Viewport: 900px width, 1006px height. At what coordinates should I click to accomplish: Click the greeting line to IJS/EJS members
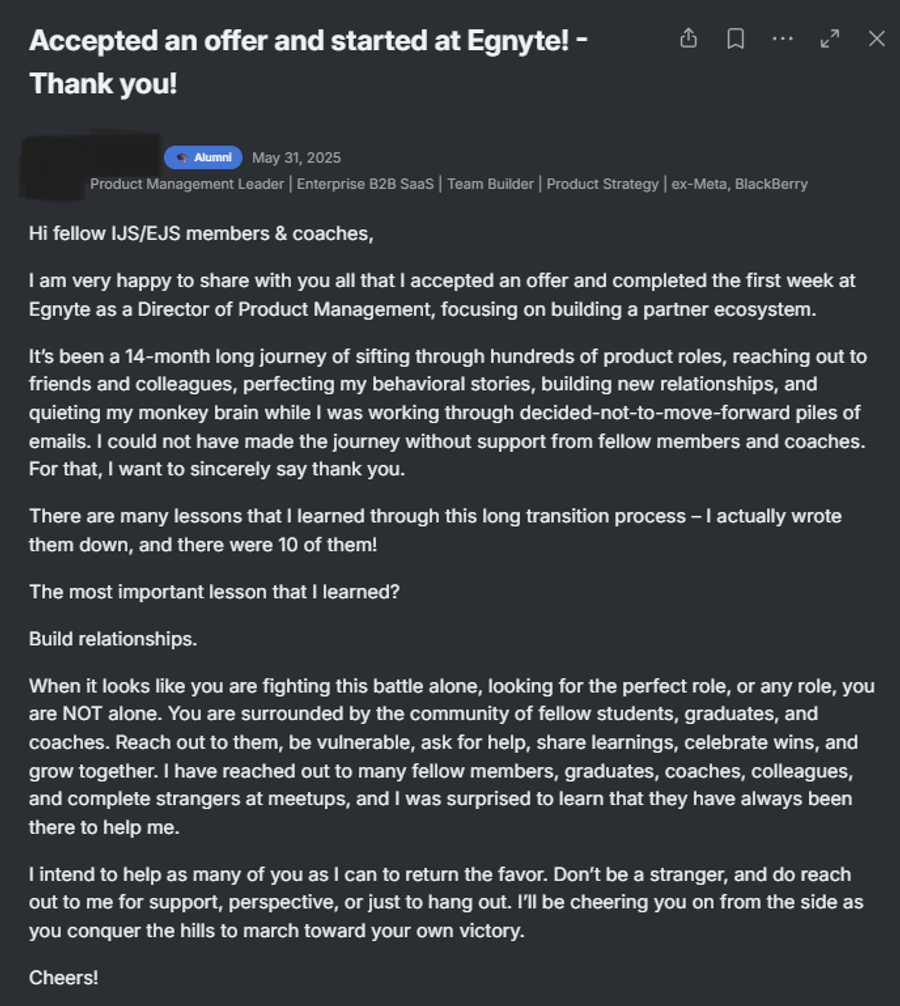201,234
